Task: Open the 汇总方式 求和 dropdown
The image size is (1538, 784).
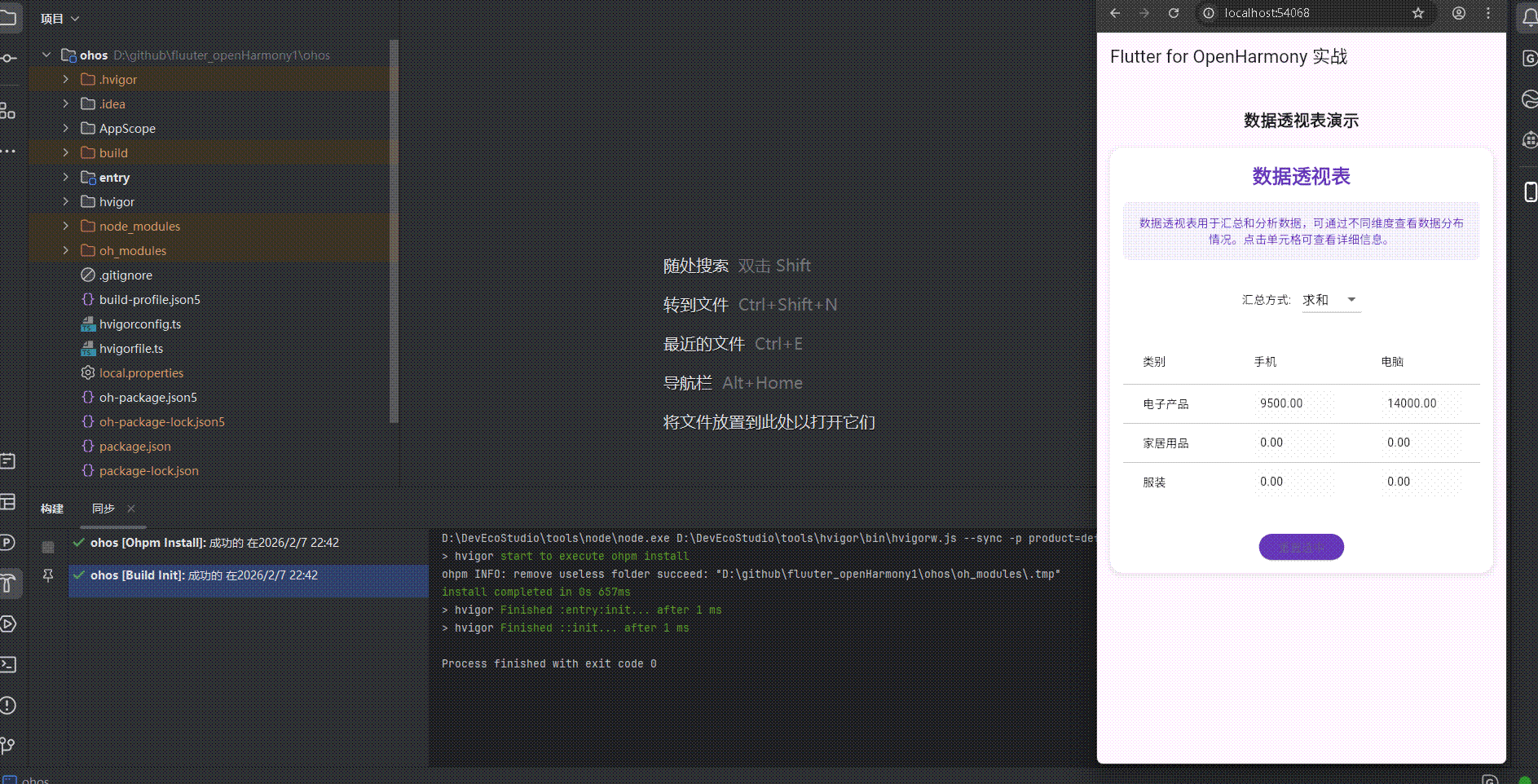Action: (1331, 300)
